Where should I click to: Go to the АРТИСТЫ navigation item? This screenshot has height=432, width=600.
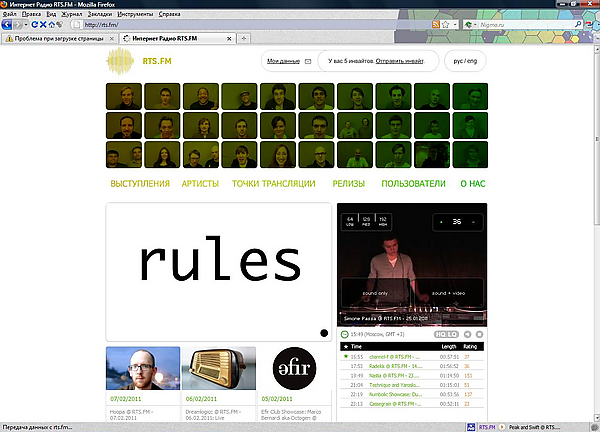click(200, 184)
